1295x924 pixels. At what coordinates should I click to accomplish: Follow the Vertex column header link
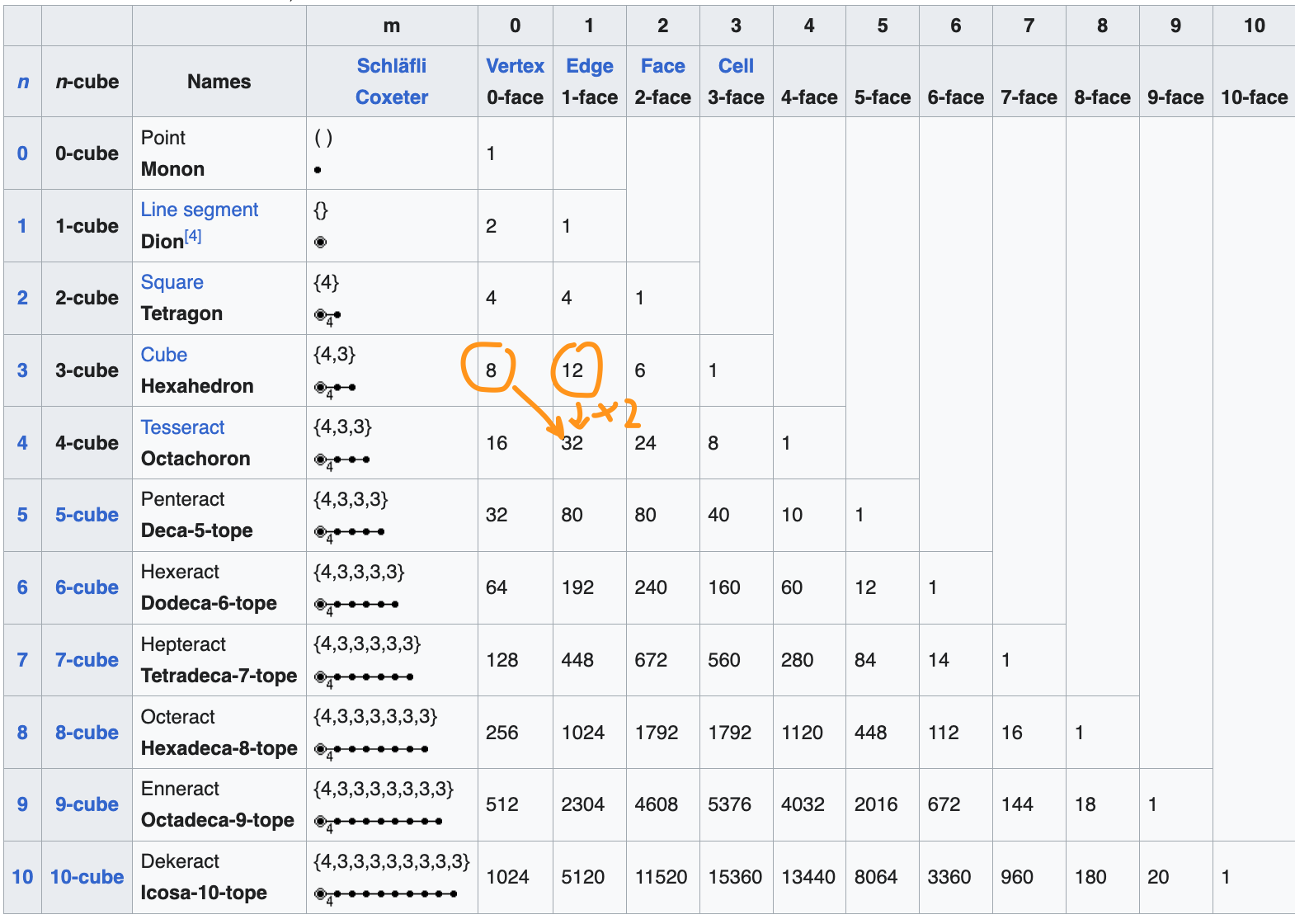(x=515, y=66)
